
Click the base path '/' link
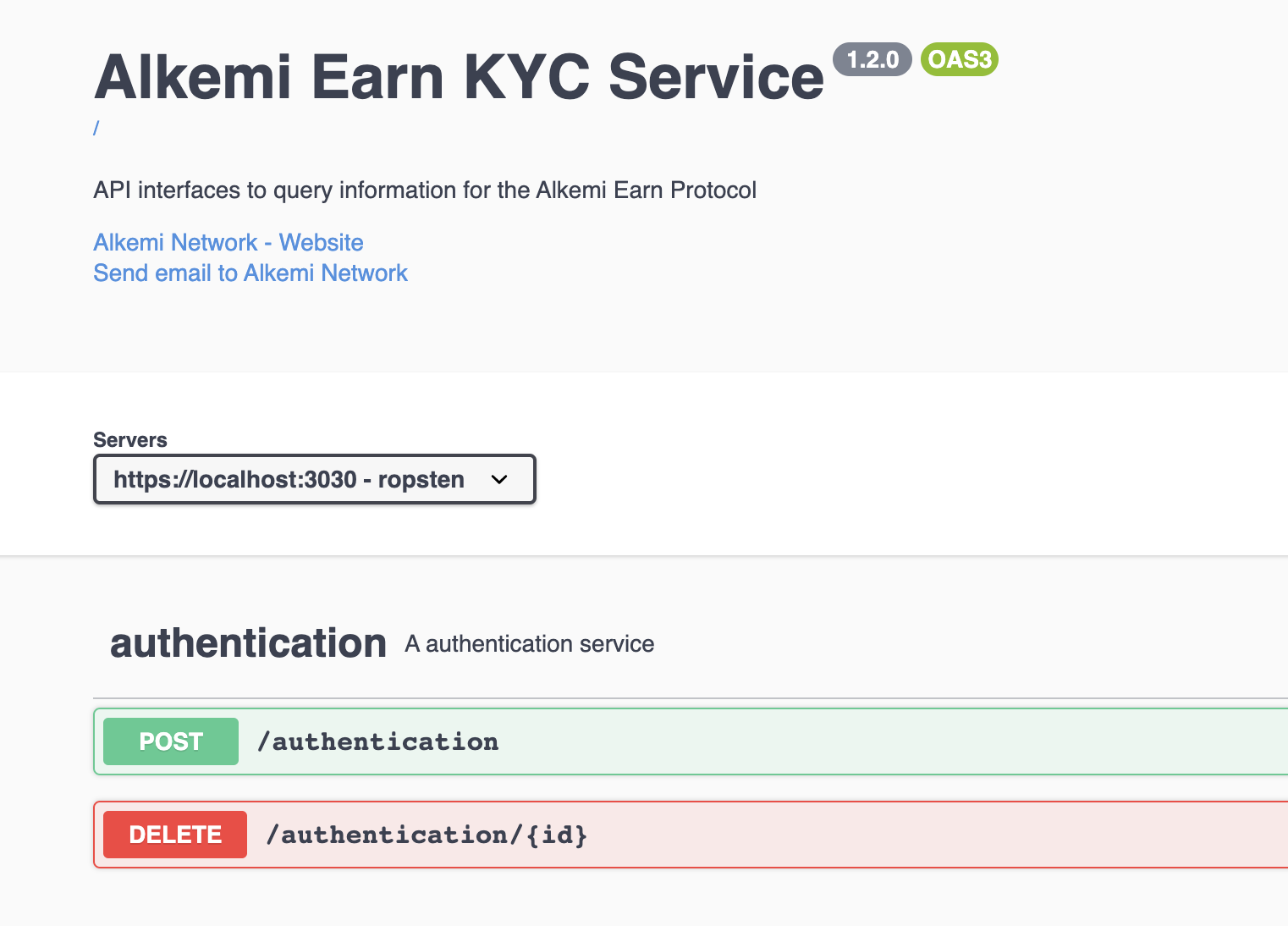[x=96, y=127]
